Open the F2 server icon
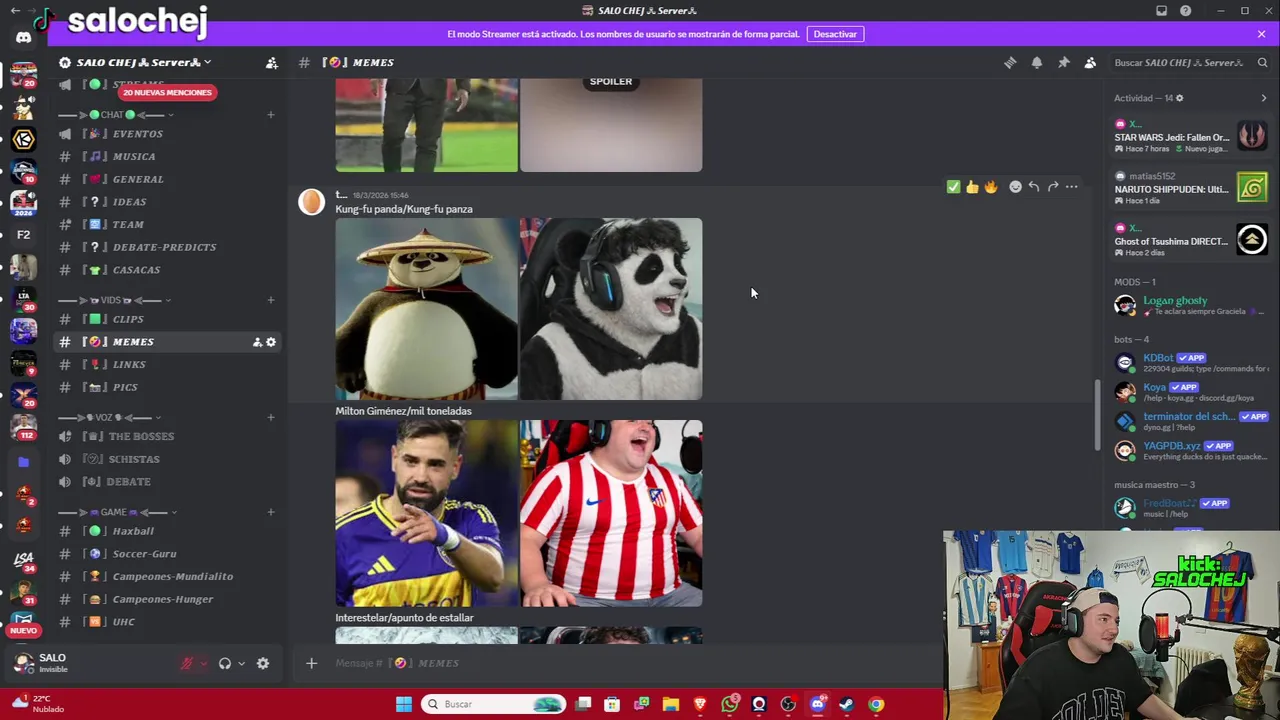Viewport: 1280px width, 720px height. [23, 235]
